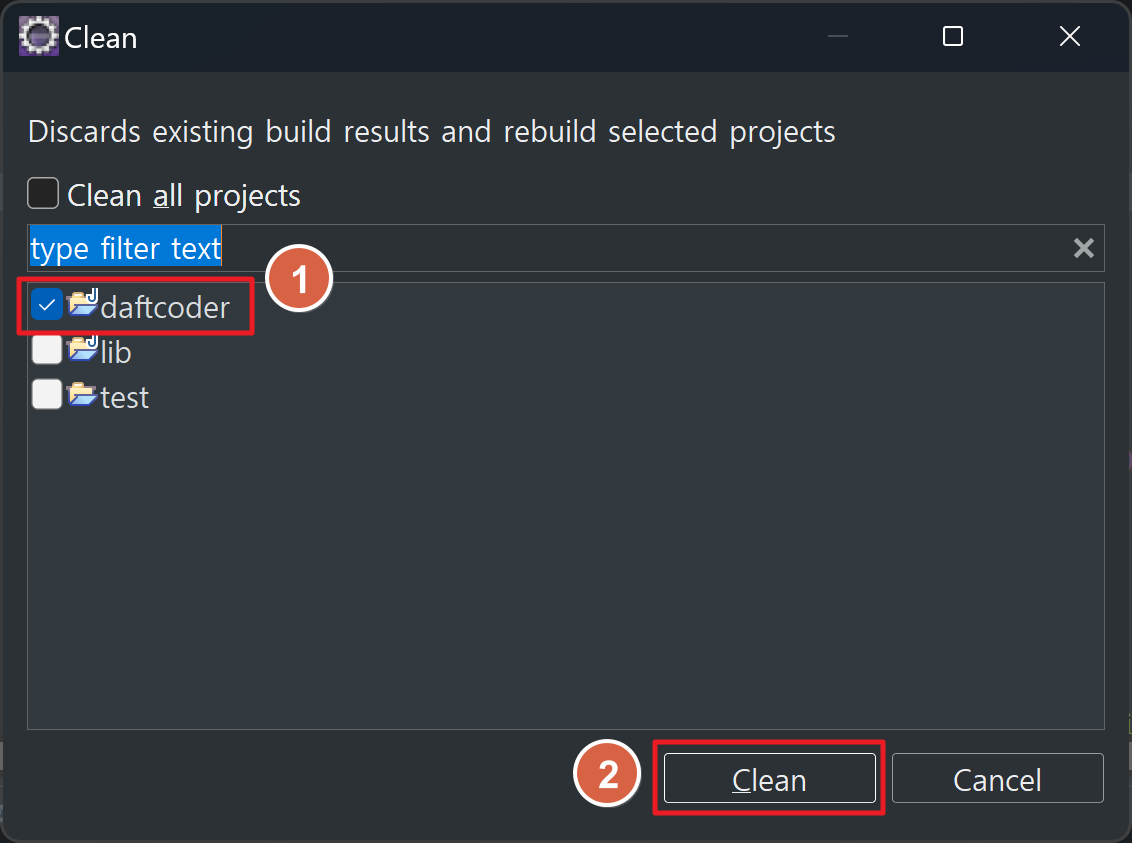Viewport: 1132px width, 843px height.
Task: Click the daftcoder Java project folder icon
Action: coord(83,305)
